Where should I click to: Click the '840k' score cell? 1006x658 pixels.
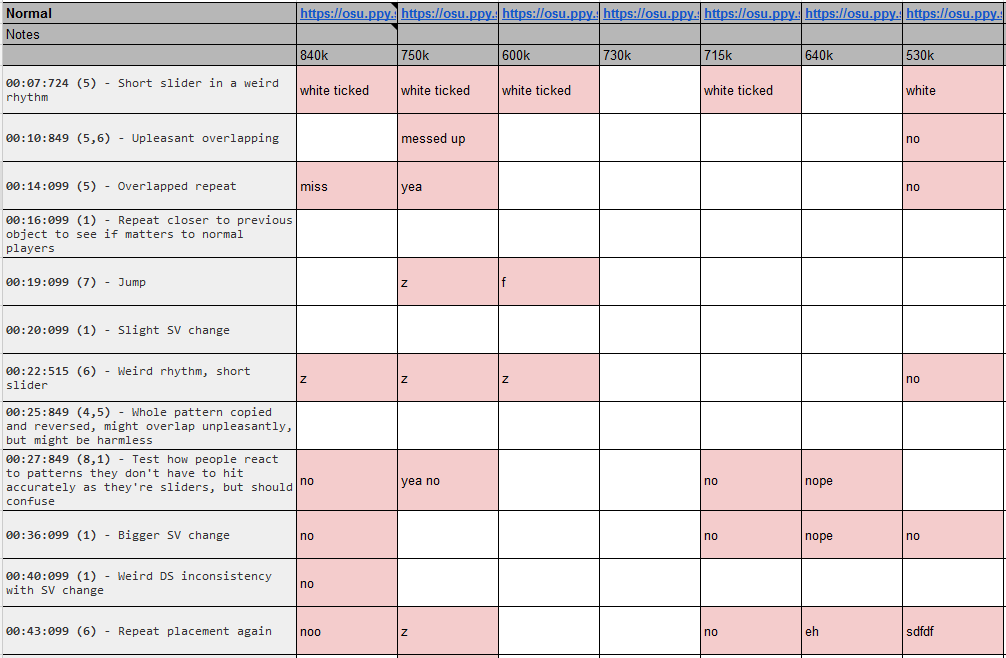(x=346, y=55)
